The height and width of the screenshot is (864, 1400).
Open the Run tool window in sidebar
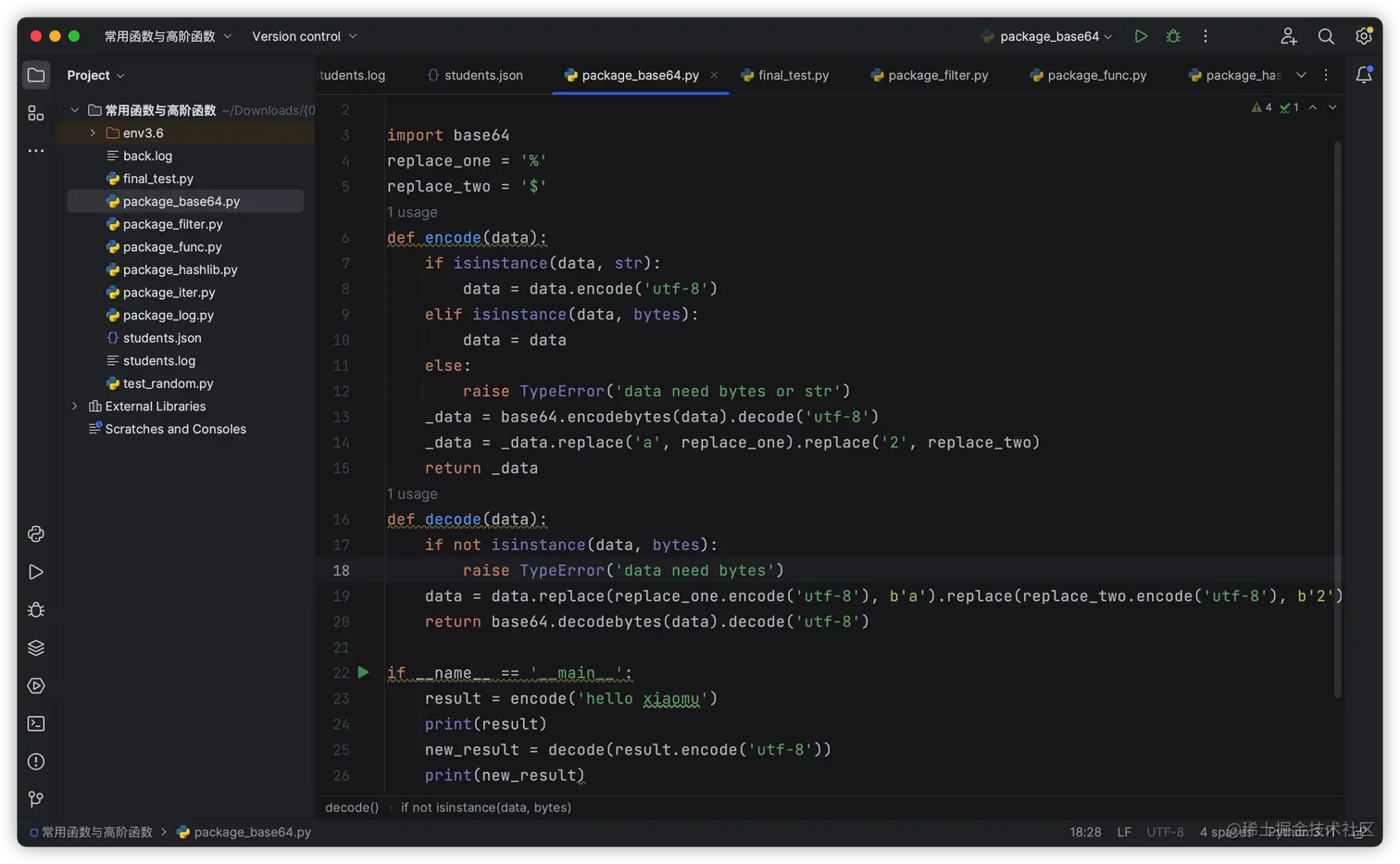pos(36,572)
